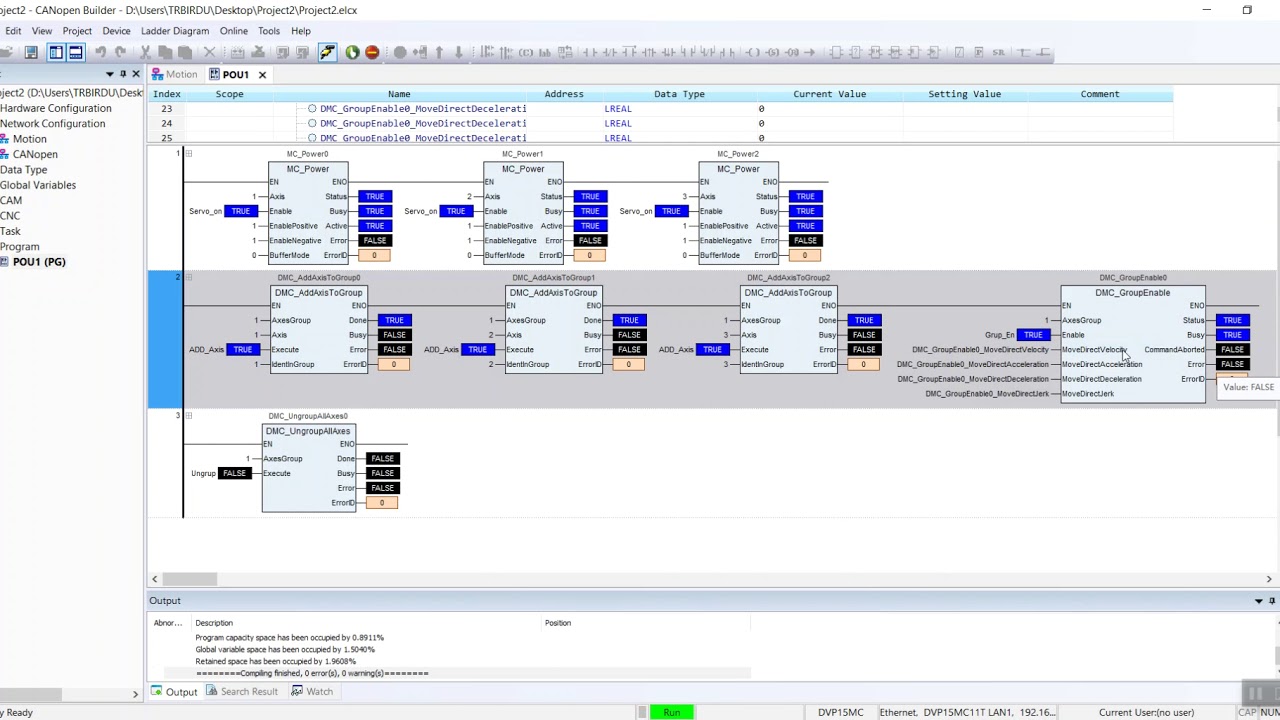This screenshot has height=720, width=1280.
Task: Toggle the output panel view icon
Action: tap(75, 52)
